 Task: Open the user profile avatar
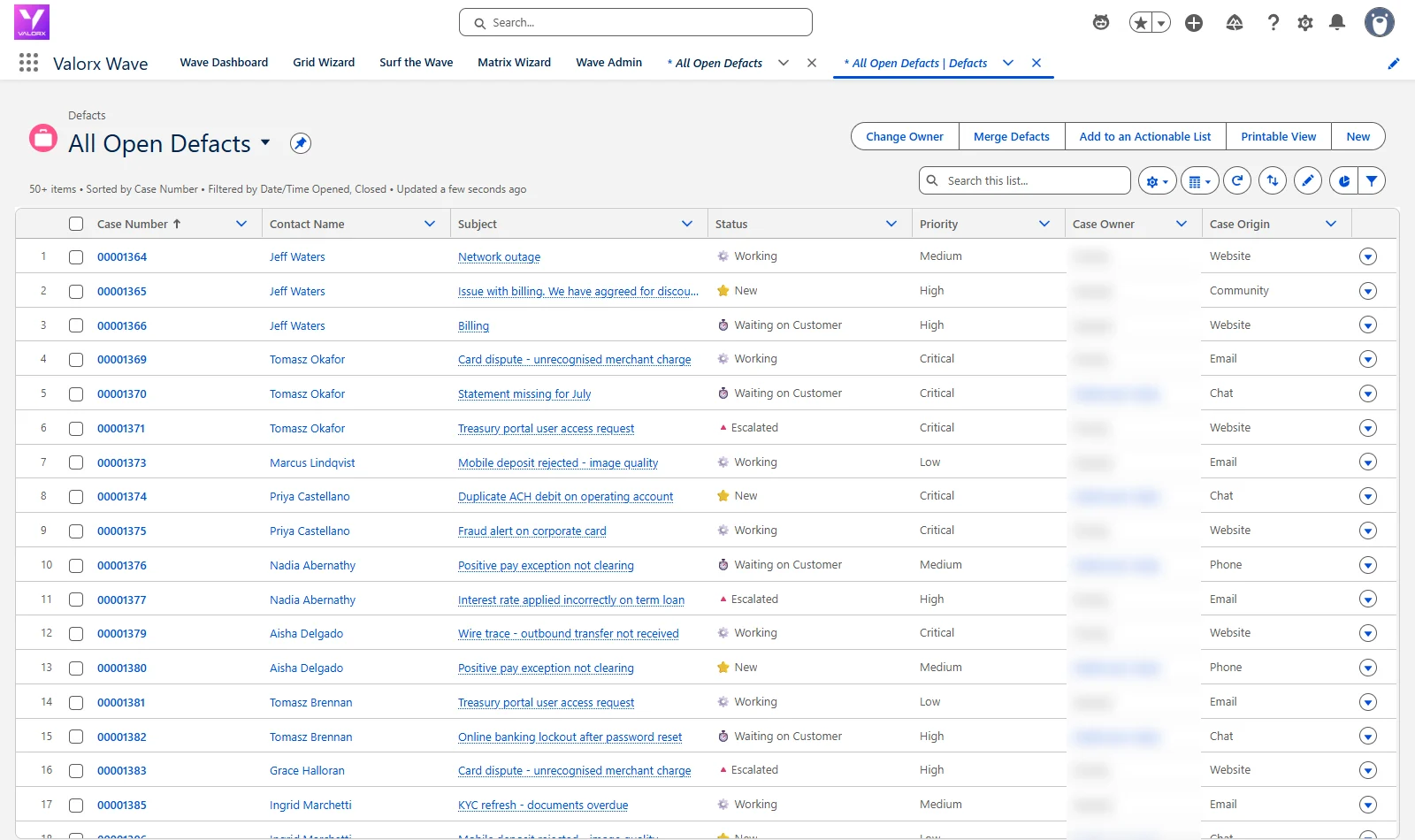tap(1380, 22)
